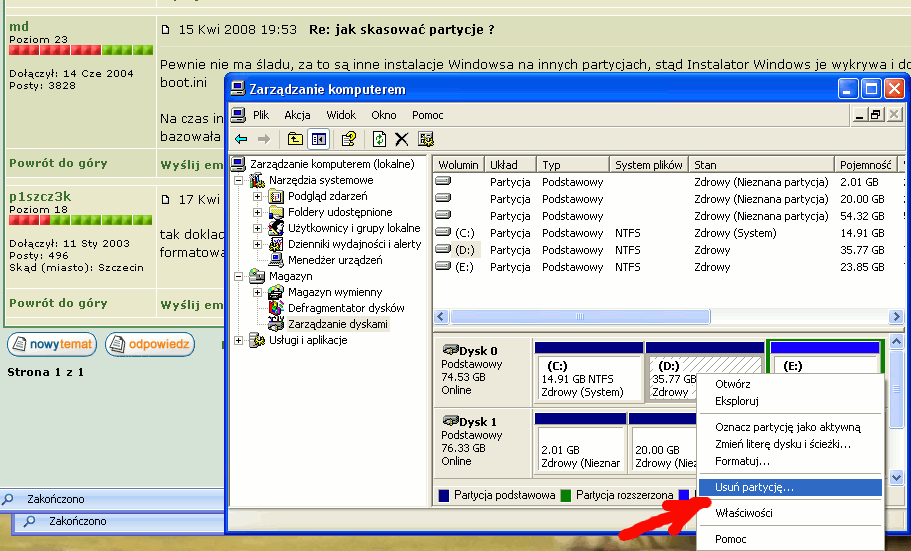Expand the Usługi i aplikacje node
The image size is (911, 551).
(x=238, y=341)
